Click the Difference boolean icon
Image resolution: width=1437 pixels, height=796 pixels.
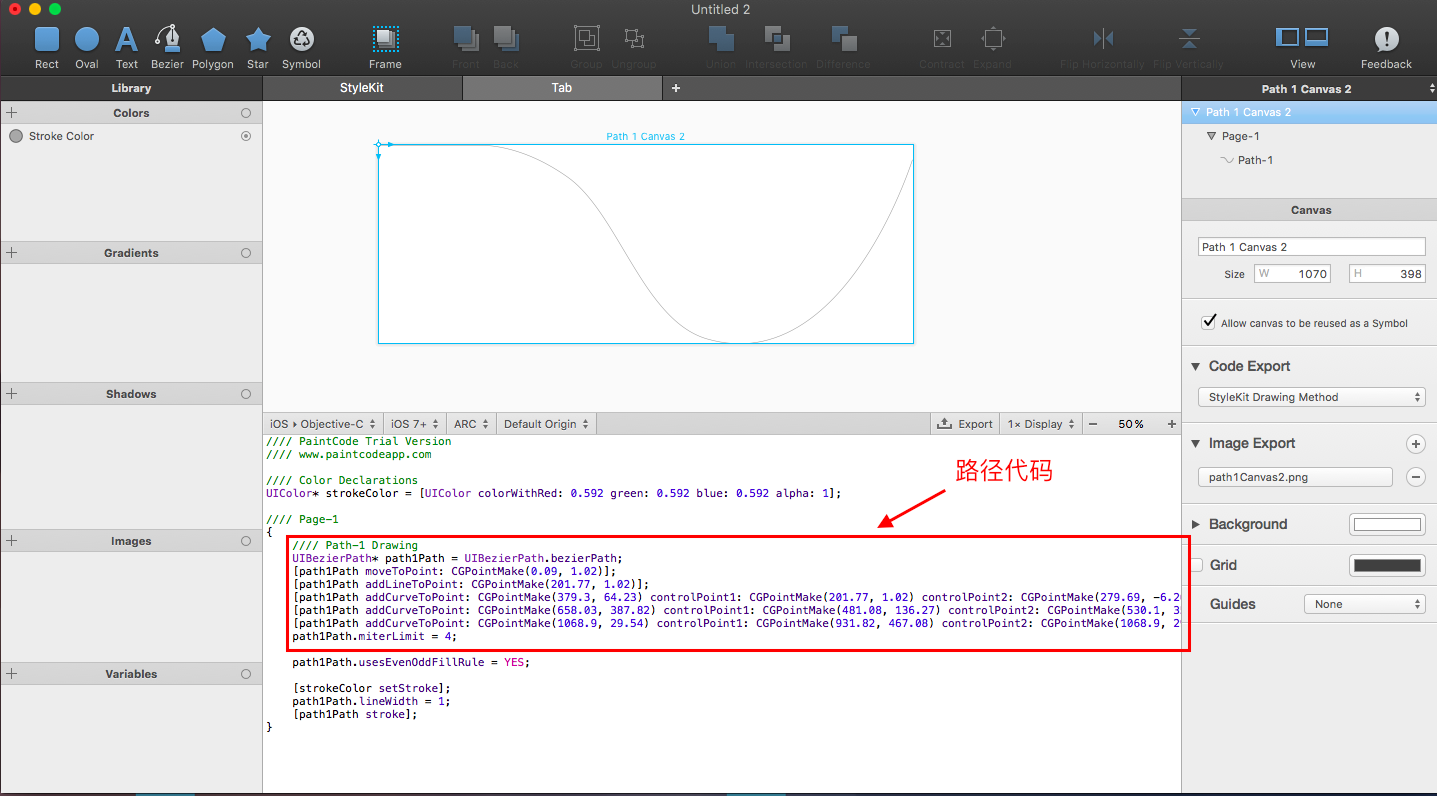(x=844, y=39)
